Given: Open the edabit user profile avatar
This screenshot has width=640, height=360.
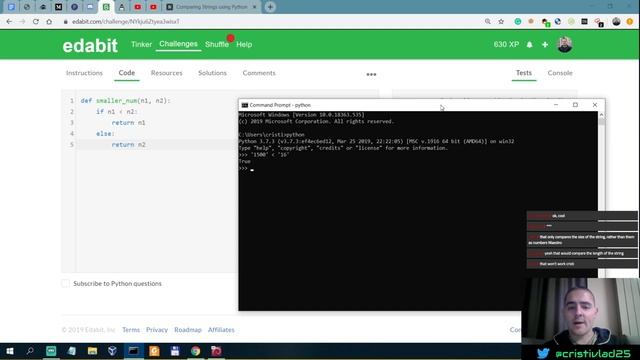Looking at the screenshot, I should [x=564, y=44].
